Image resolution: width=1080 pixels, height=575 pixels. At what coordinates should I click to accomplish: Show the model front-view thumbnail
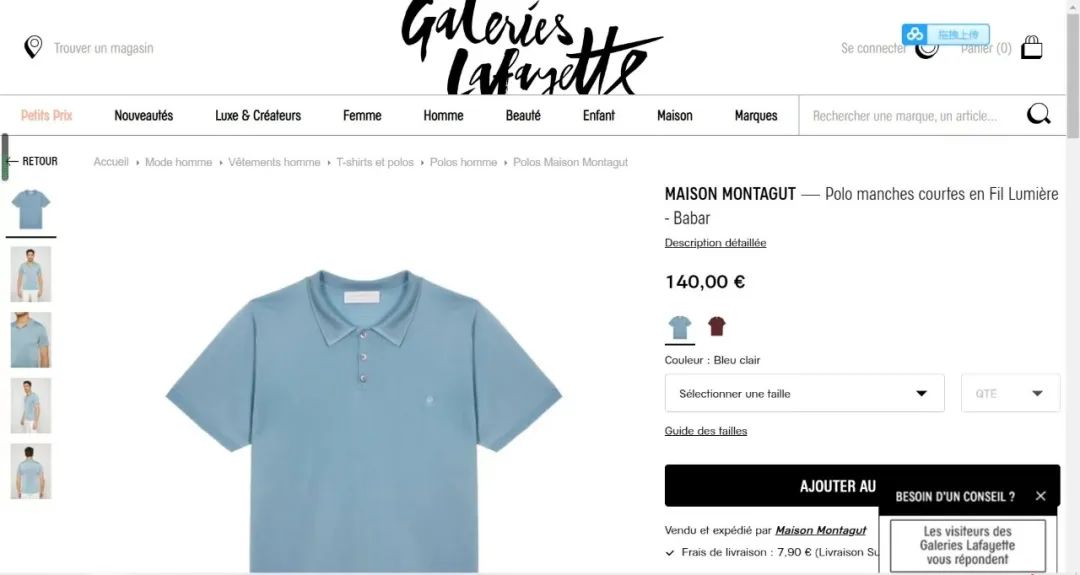[30, 274]
